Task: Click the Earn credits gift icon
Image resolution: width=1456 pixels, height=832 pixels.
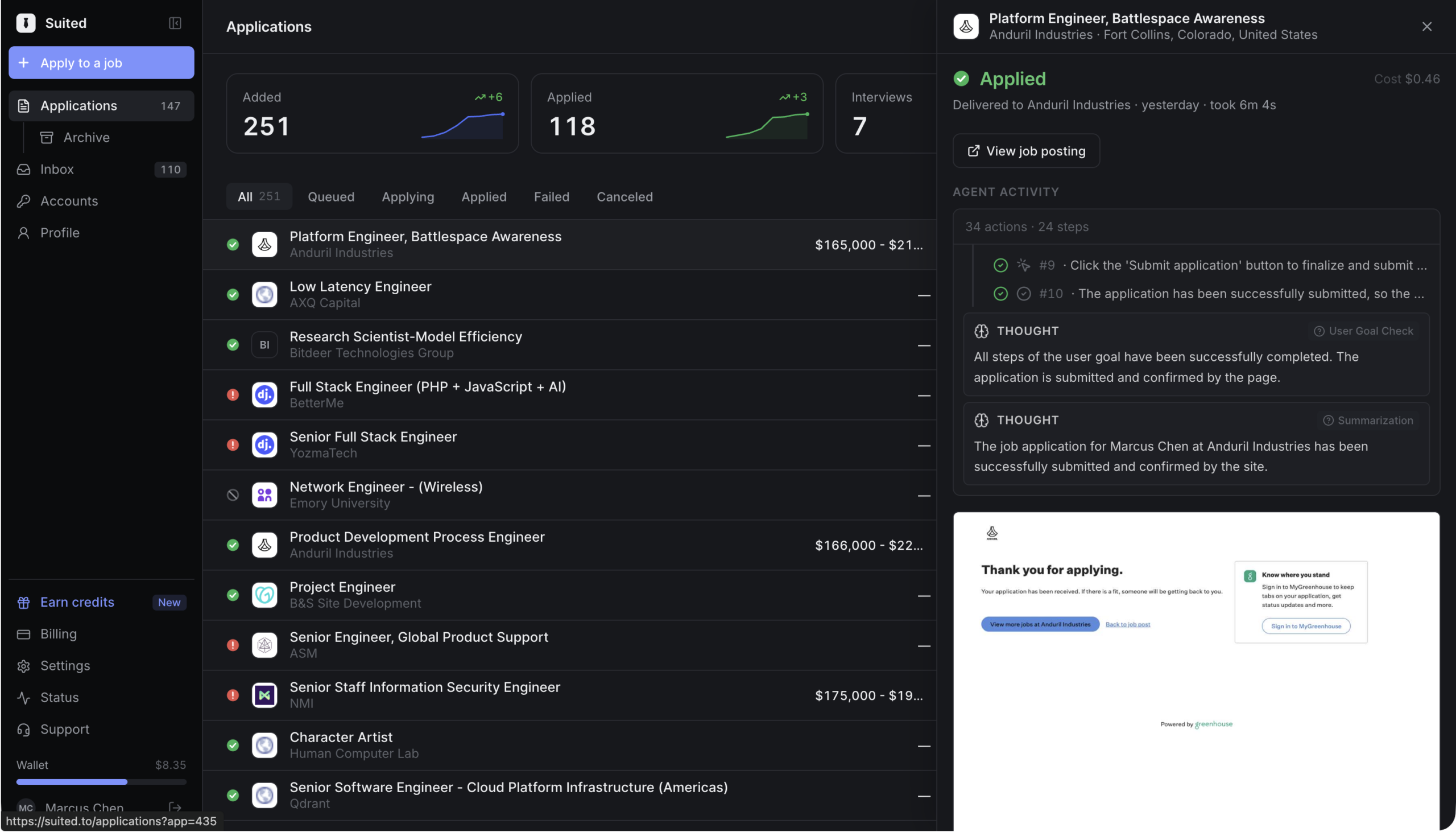Action: coord(23,602)
